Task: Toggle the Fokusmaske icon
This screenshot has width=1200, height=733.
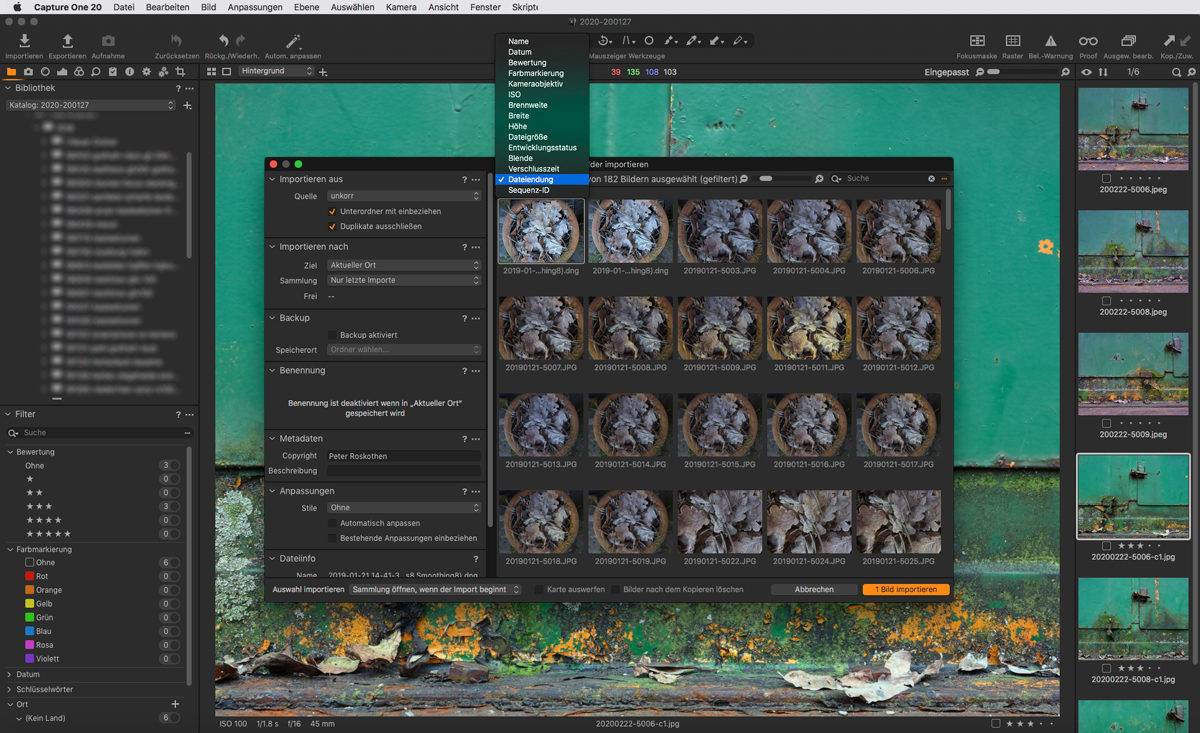Action: tap(977, 41)
